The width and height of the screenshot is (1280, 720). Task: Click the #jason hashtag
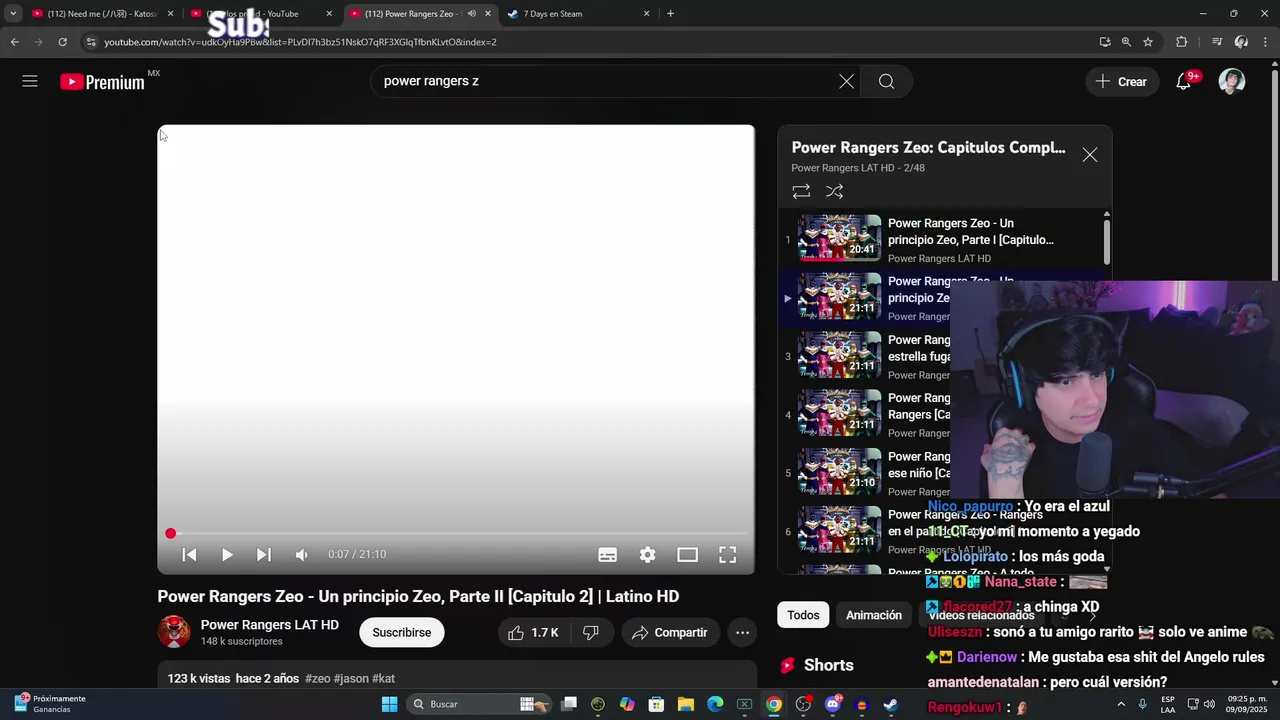[350, 678]
